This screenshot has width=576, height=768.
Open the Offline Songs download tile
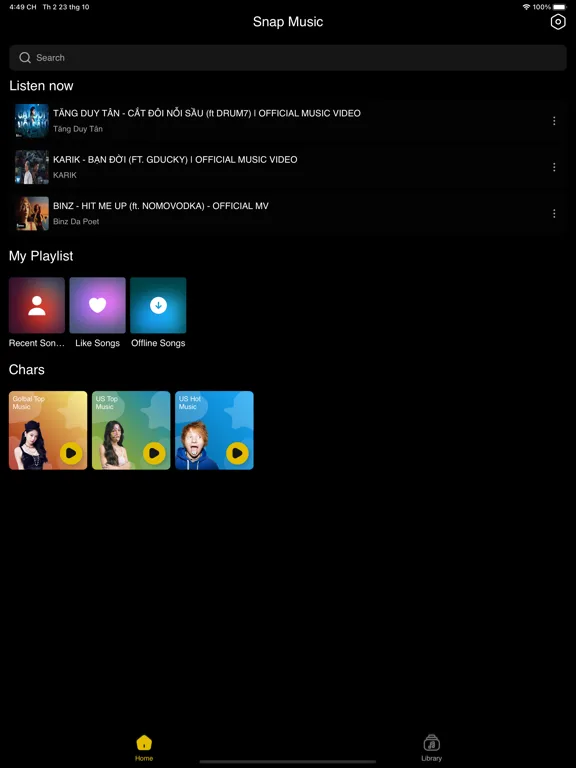pyautogui.click(x=158, y=305)
